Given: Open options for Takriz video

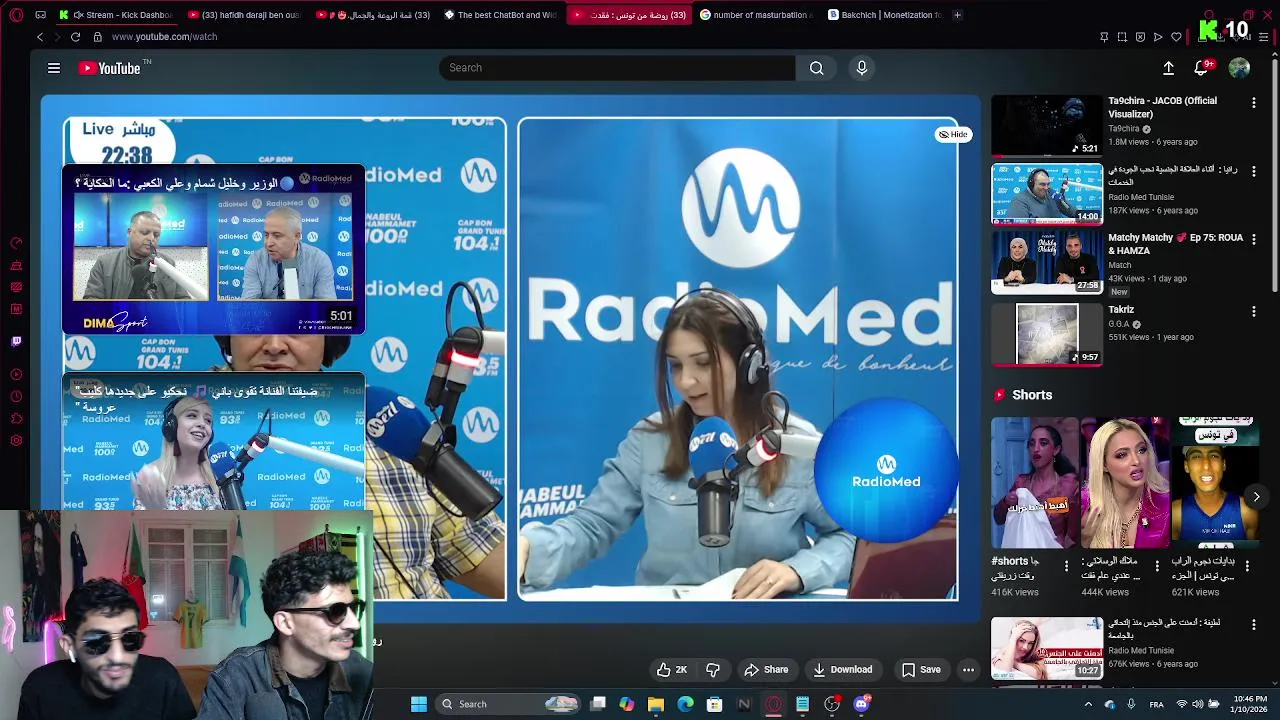Looking at the screenshot, I should click(x=1253, y=312).
